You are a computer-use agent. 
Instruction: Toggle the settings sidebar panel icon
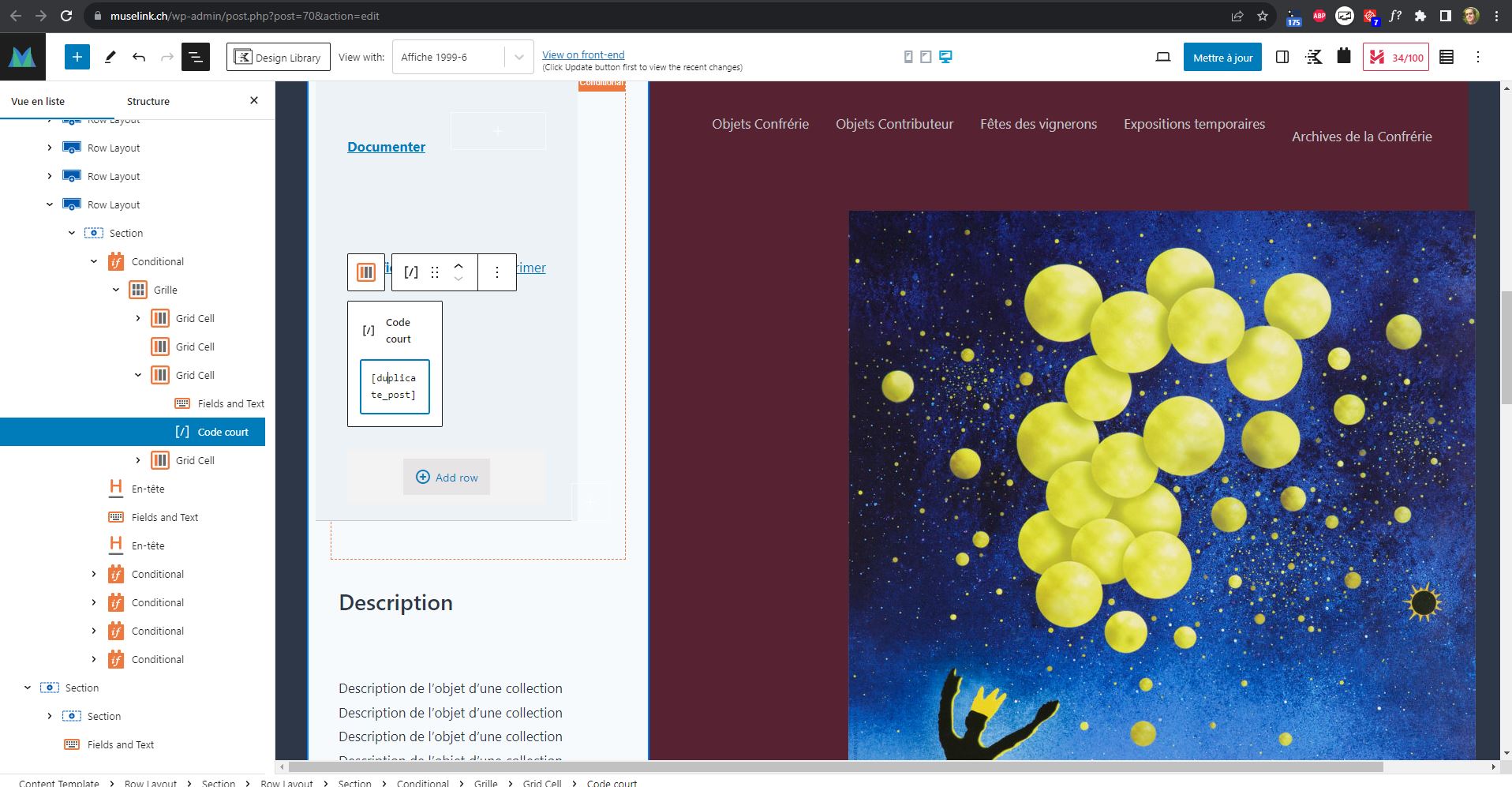pos(1282,57)
